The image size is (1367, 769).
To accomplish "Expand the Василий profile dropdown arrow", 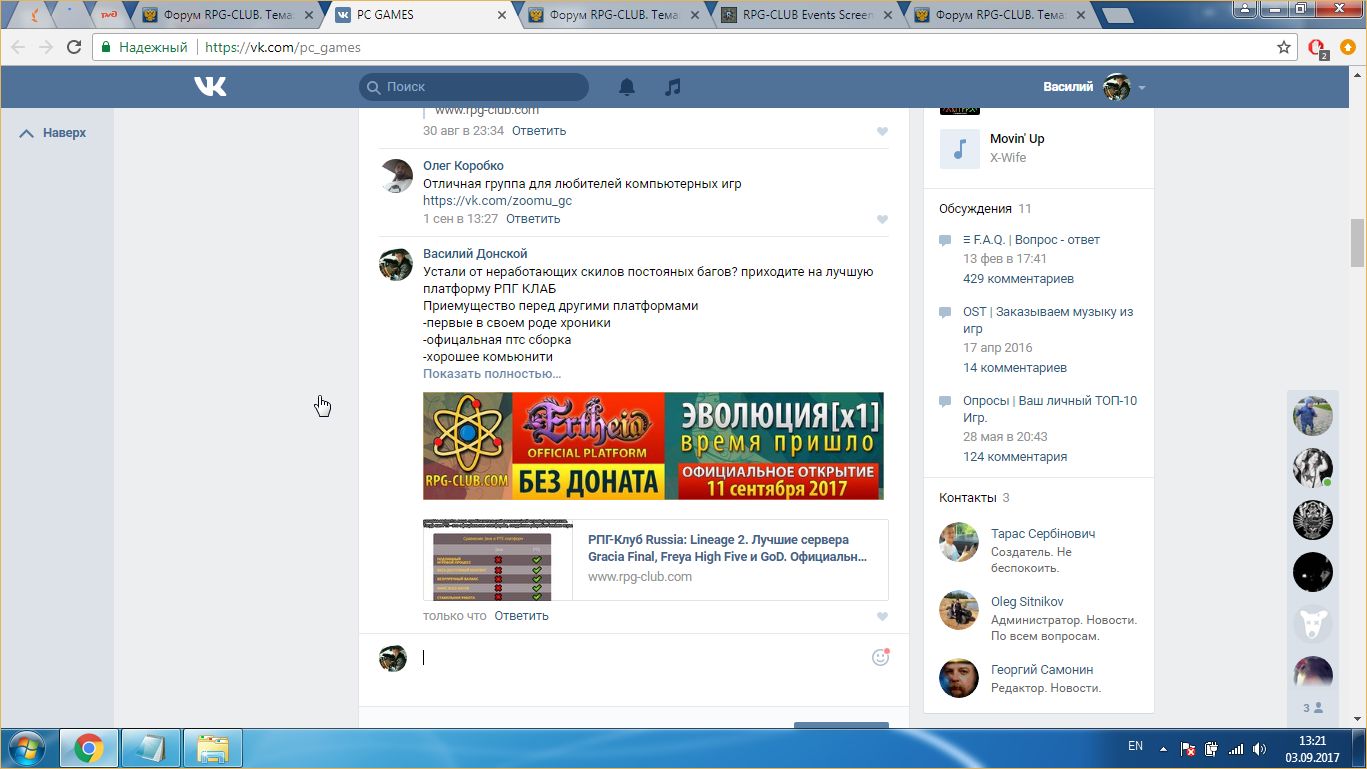I will pyautogui.click(x=1141, y=88).
